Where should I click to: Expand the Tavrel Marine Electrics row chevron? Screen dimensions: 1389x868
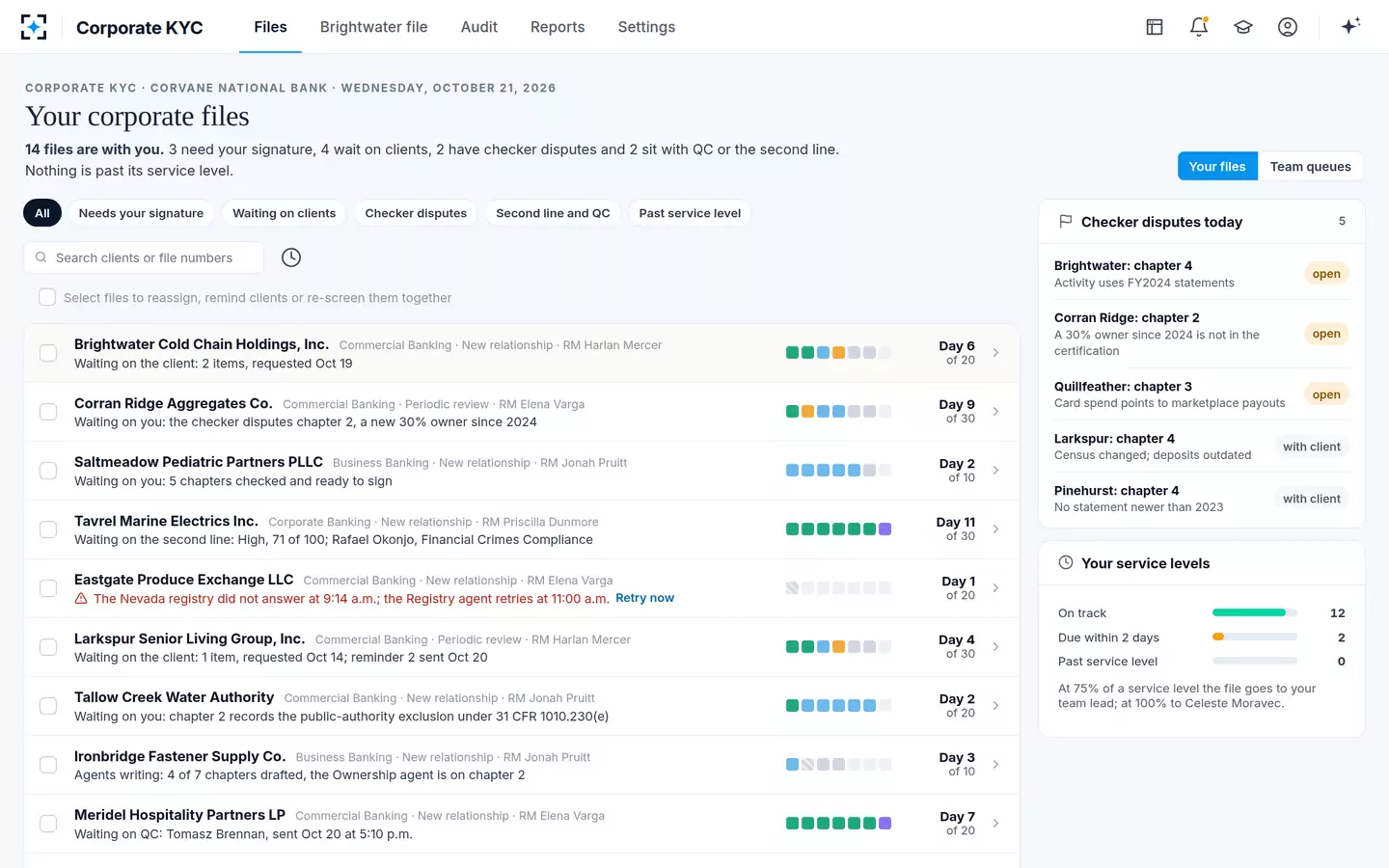996,529
